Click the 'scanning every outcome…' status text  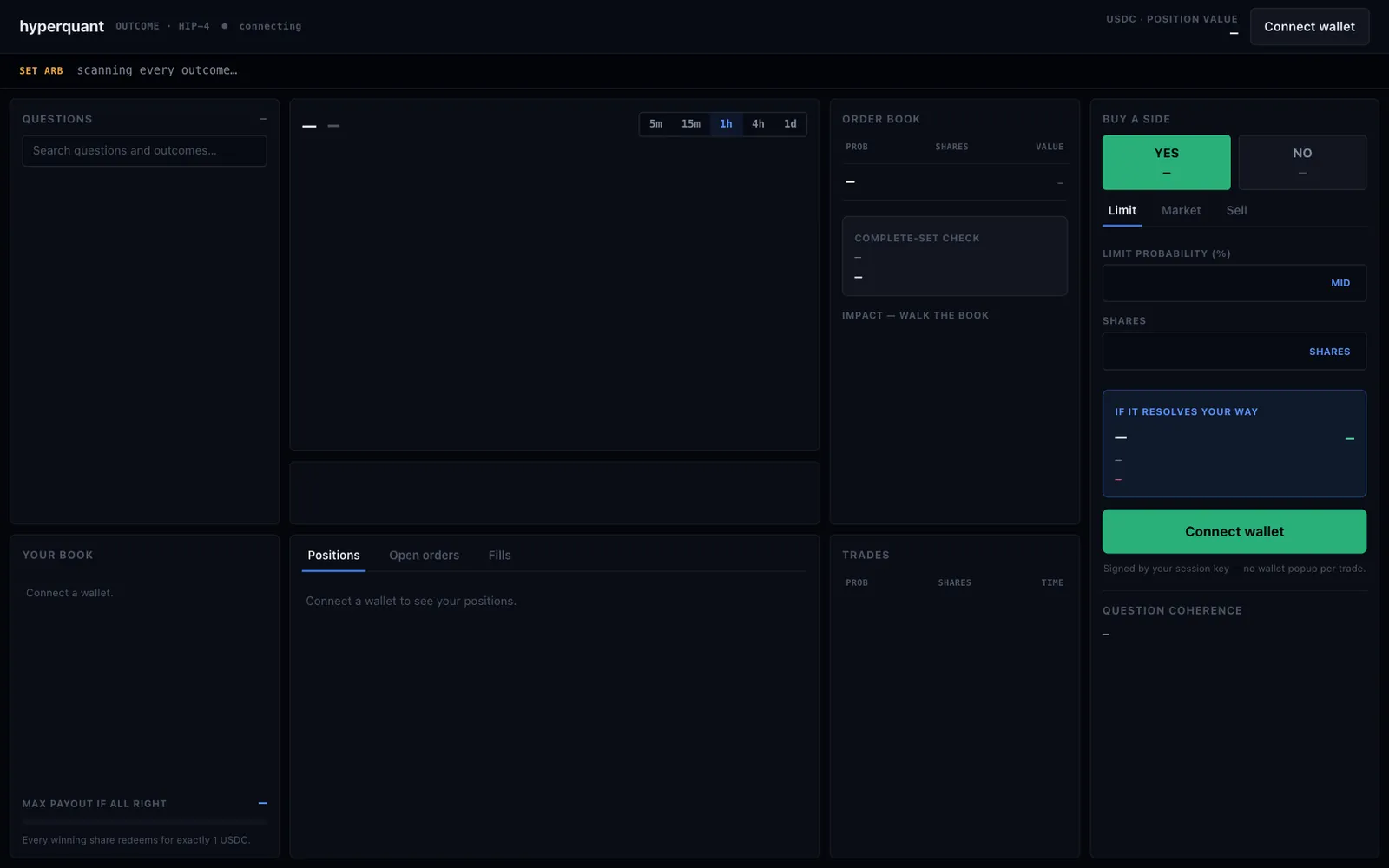[157, 70]
